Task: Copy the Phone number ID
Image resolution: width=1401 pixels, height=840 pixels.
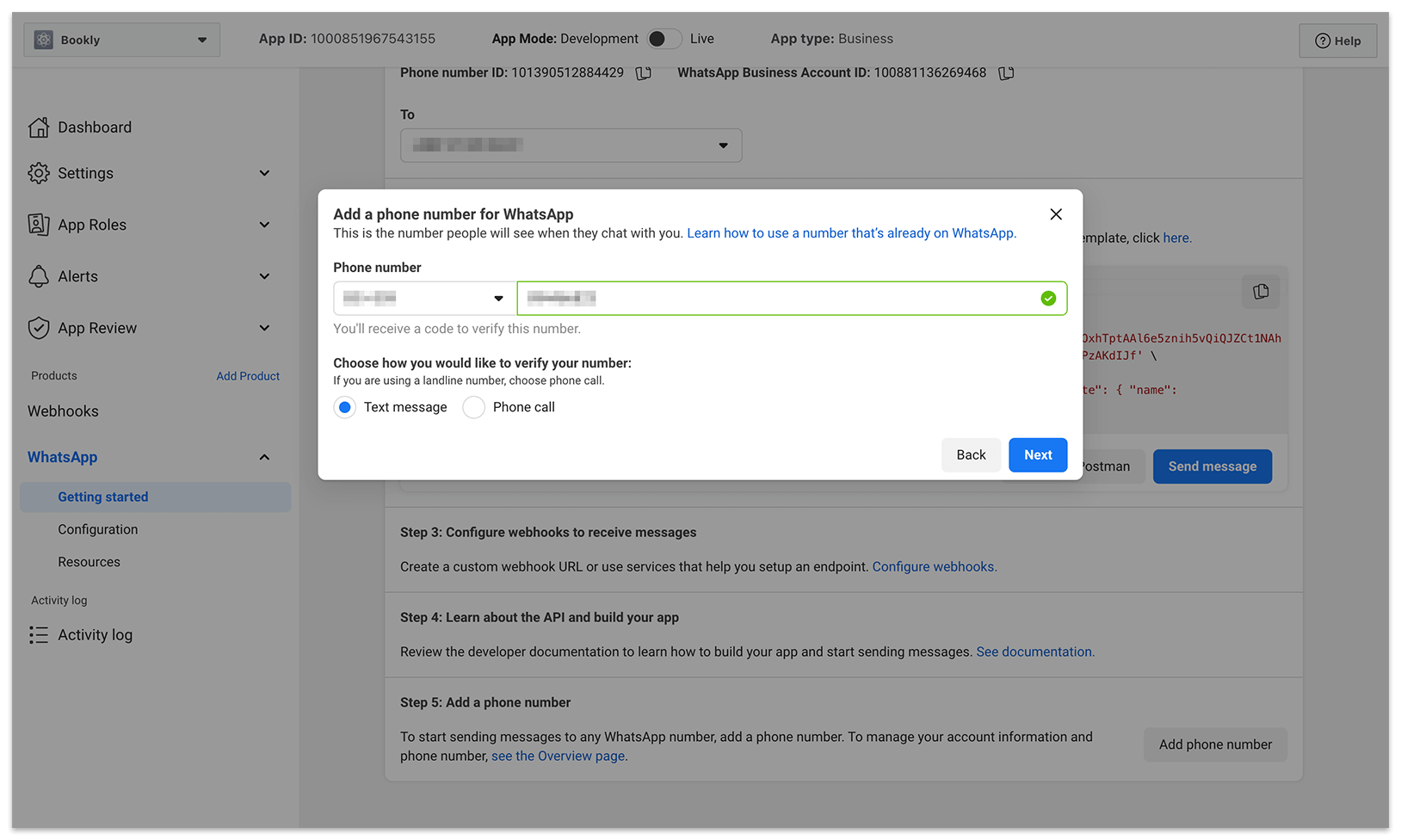Action: coord(643,73)
